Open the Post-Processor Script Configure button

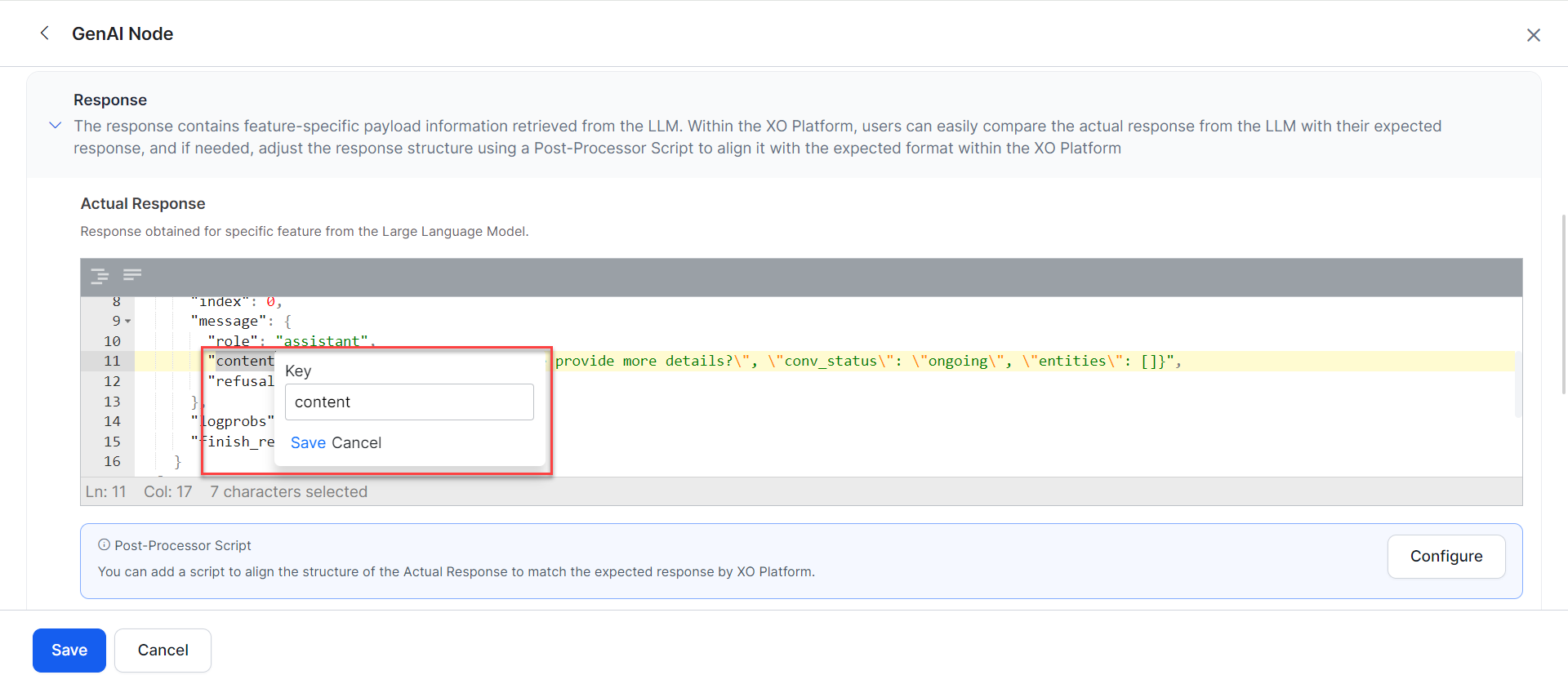(1445, 557)
